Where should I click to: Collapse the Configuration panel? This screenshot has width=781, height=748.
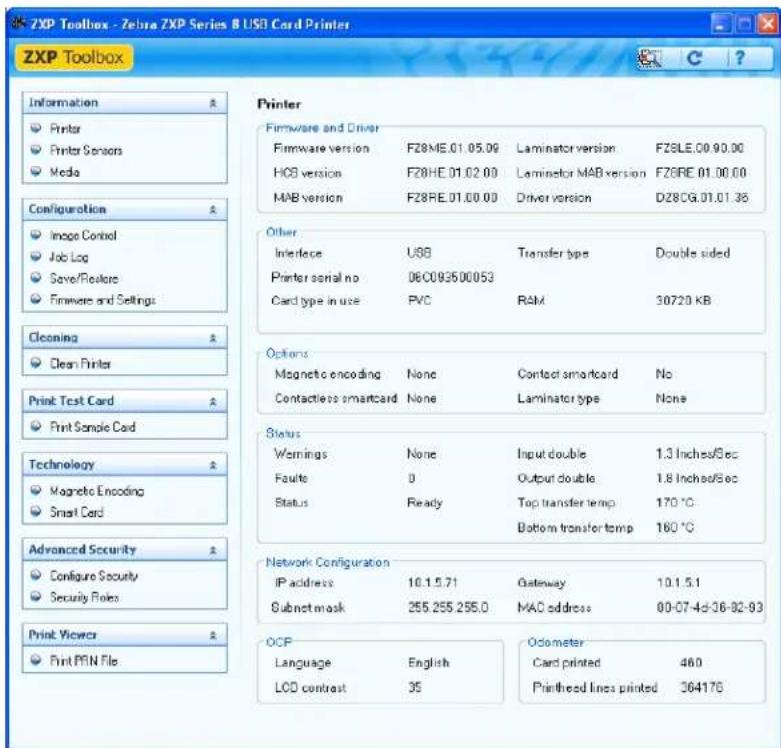pos(213,209)
